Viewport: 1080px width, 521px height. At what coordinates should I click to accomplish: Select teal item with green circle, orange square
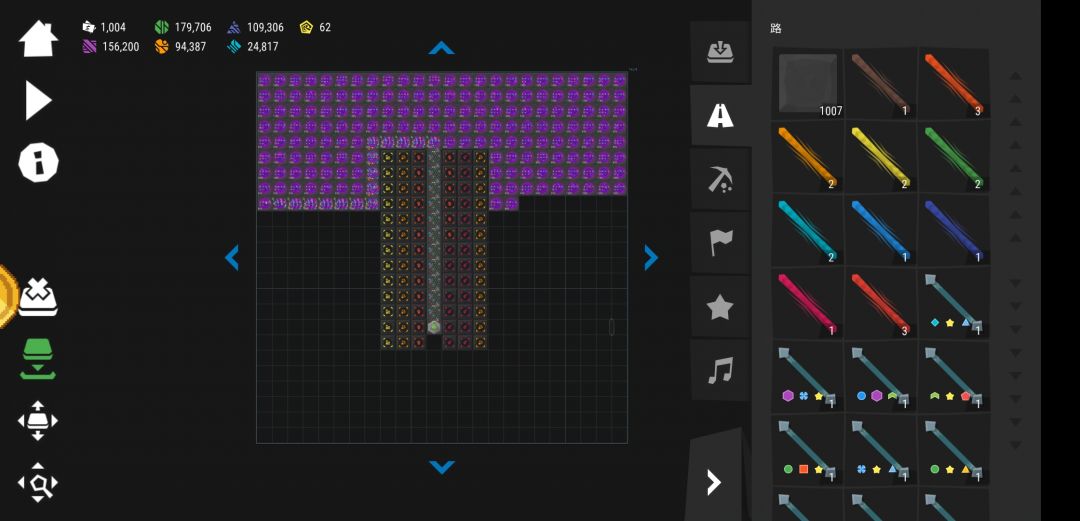[808, 450]
